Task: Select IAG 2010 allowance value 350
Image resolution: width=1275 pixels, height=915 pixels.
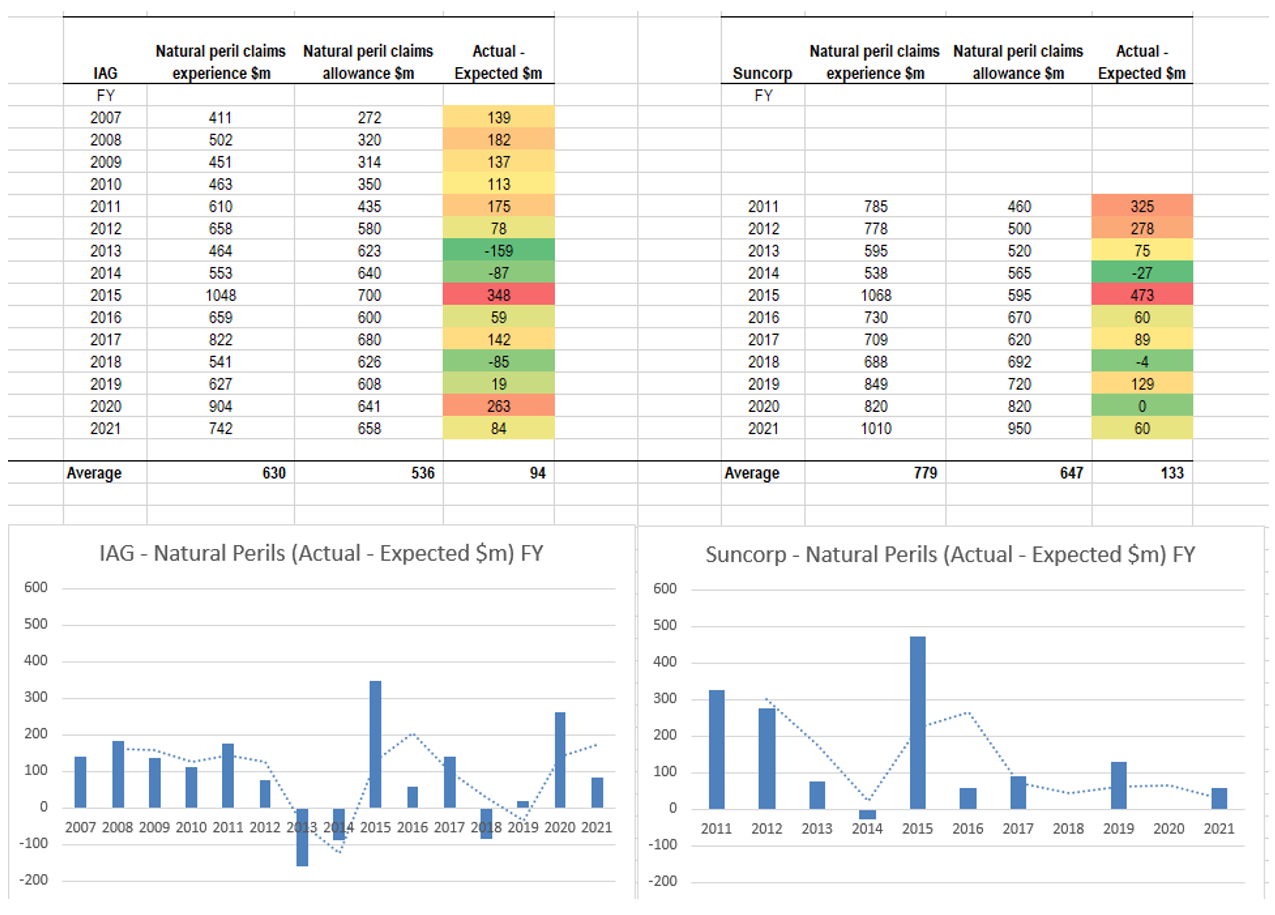Action: point(369,184)
